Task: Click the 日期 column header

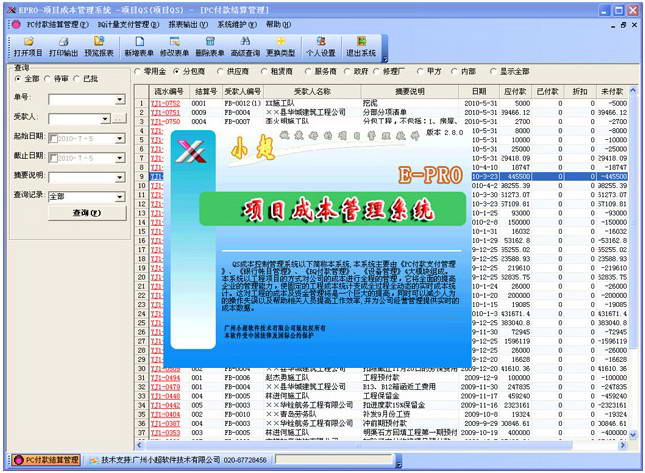Action: pyautogui.click(x=479, y=91)
